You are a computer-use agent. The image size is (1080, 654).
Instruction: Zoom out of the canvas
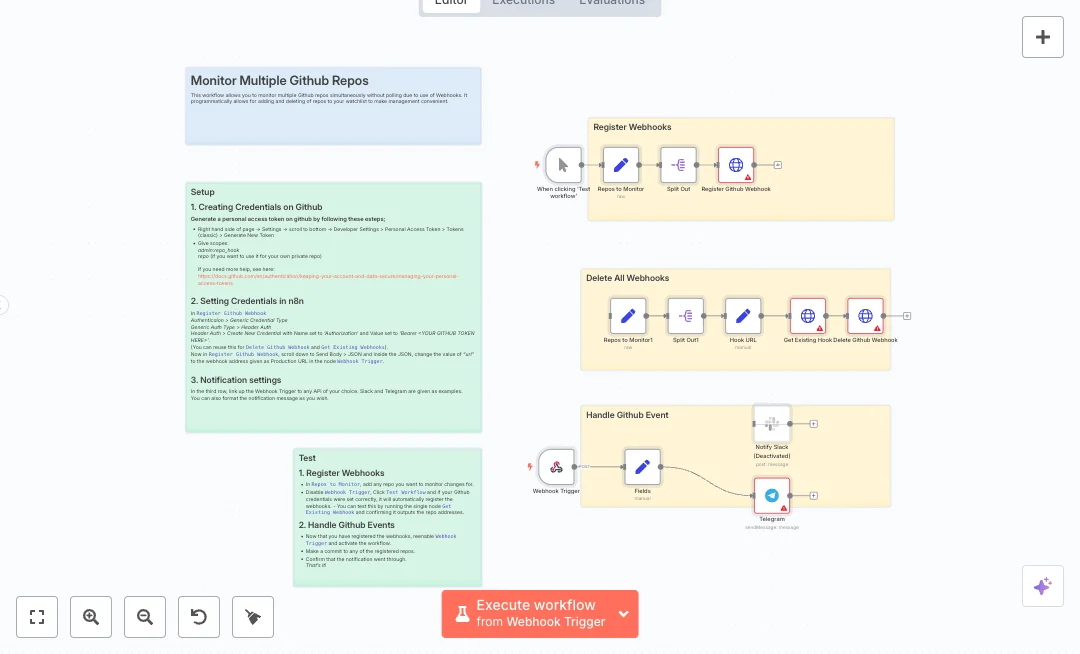tap(145, 617)
